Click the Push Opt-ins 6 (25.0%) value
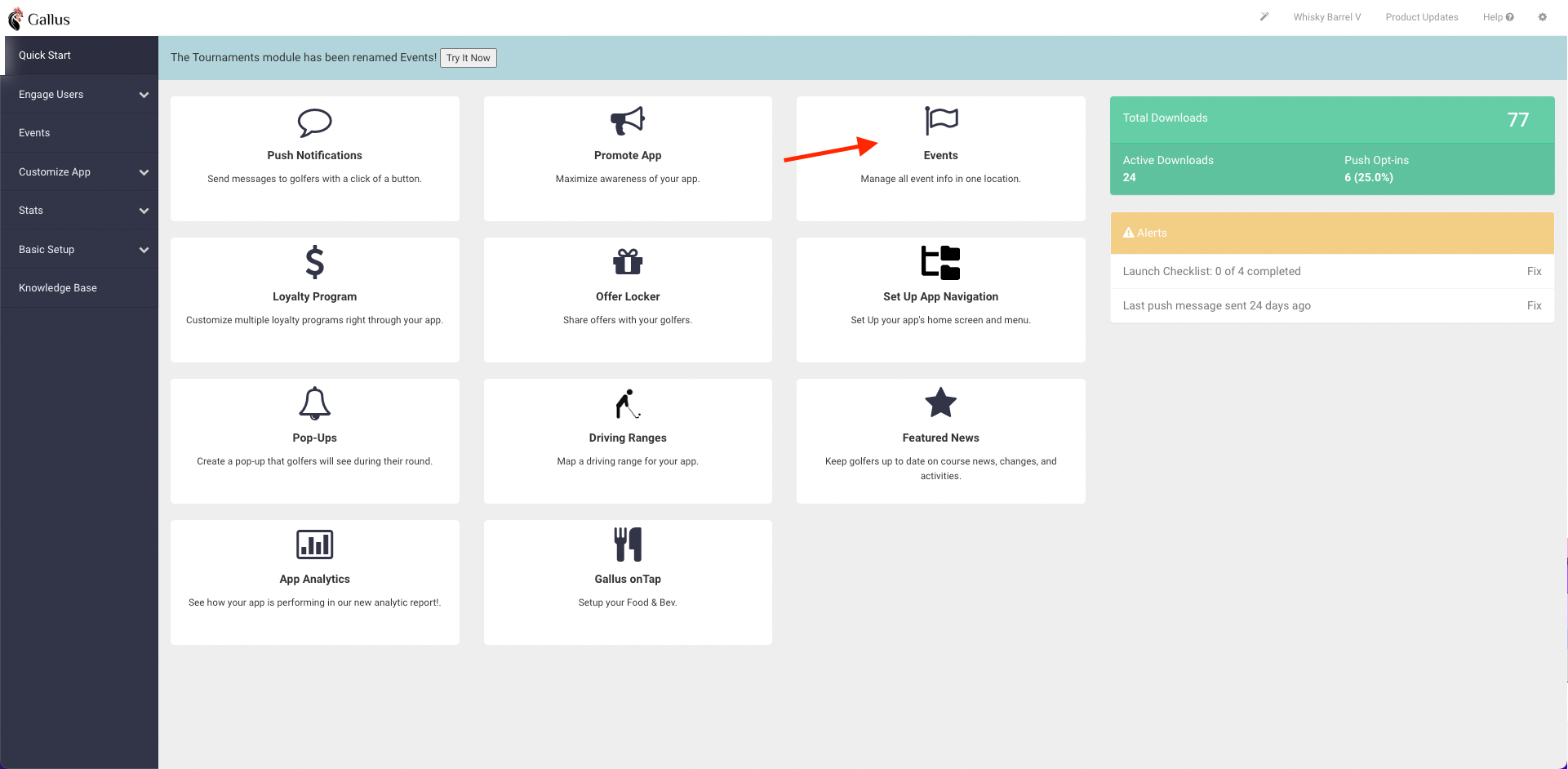 tap(1369, 177)
